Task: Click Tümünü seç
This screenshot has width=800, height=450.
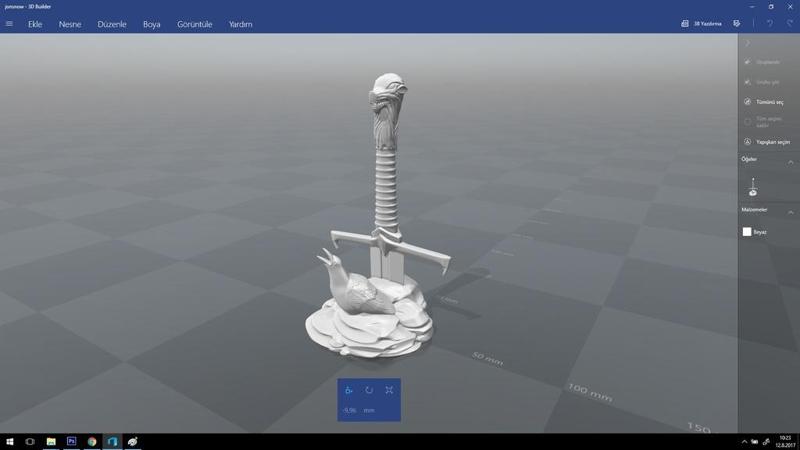Action: pyautogui.click(x=764, y=102)
